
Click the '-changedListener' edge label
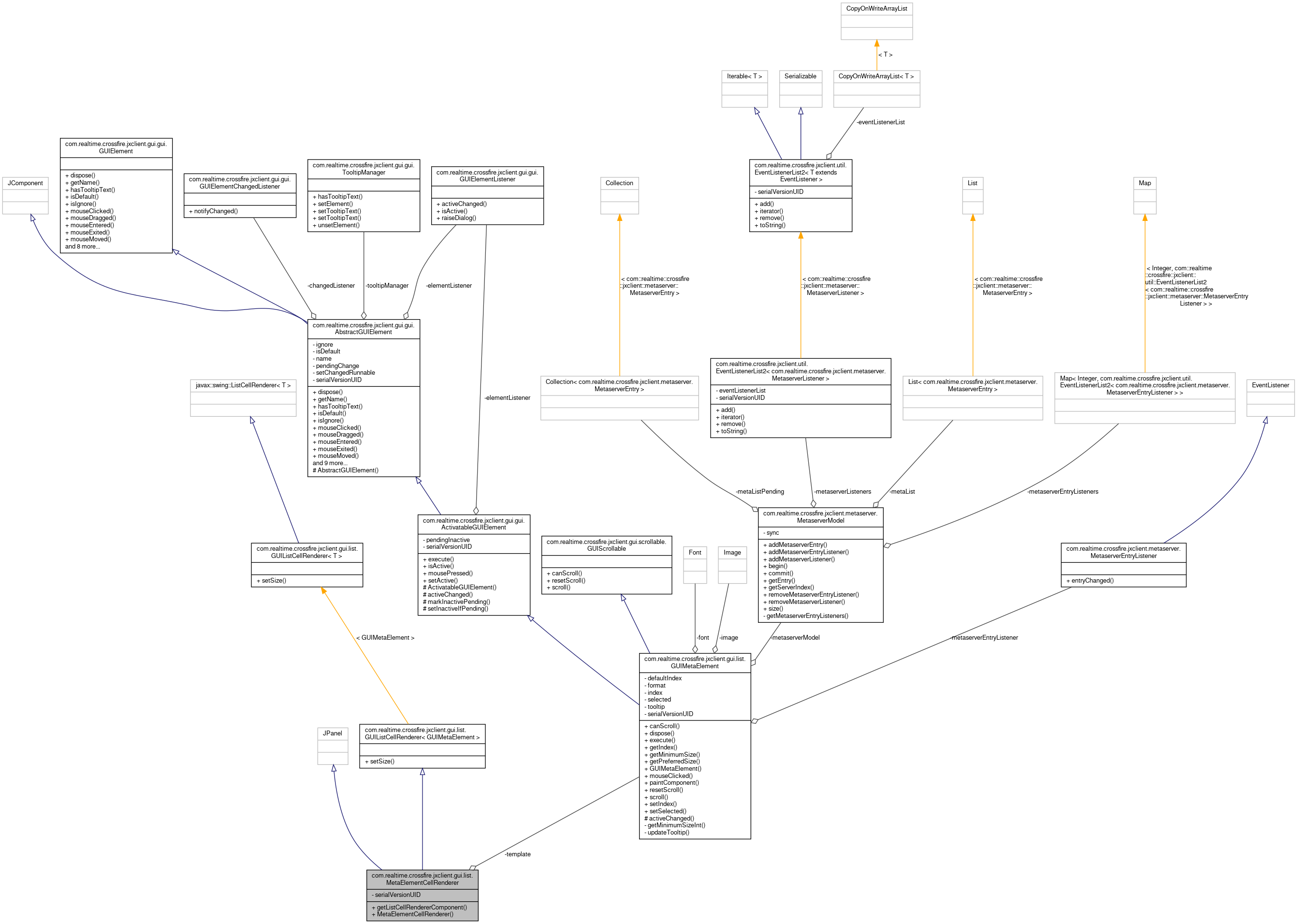[x=331, y=286]
